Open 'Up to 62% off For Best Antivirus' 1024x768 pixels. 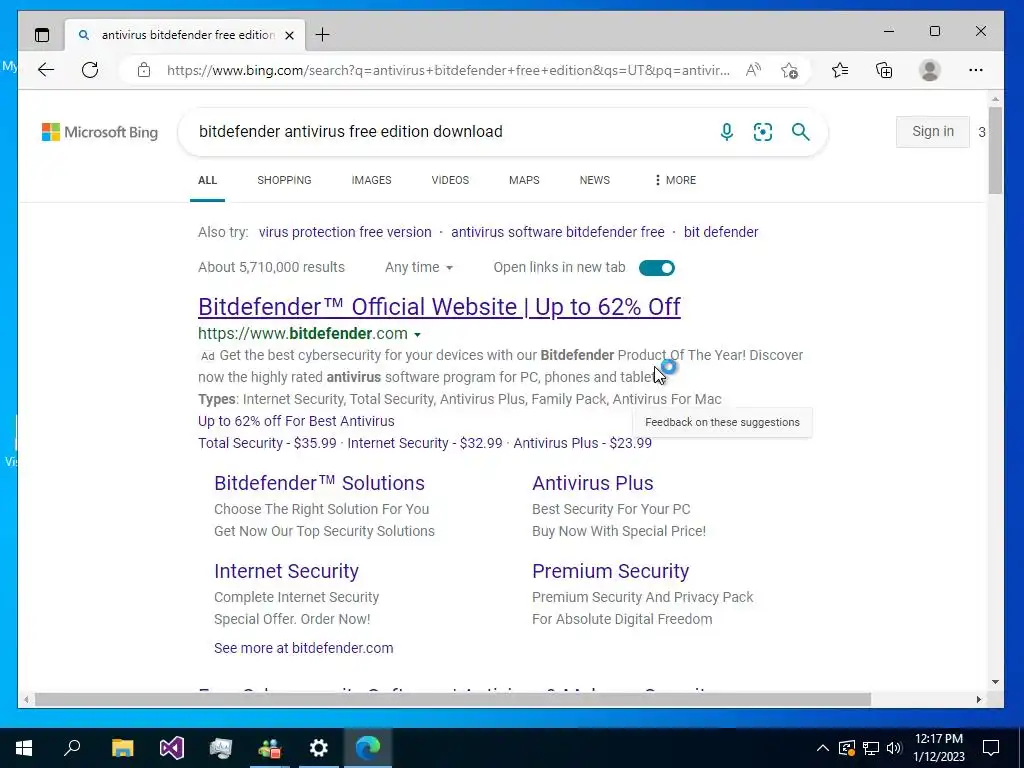tap(296, 421)
